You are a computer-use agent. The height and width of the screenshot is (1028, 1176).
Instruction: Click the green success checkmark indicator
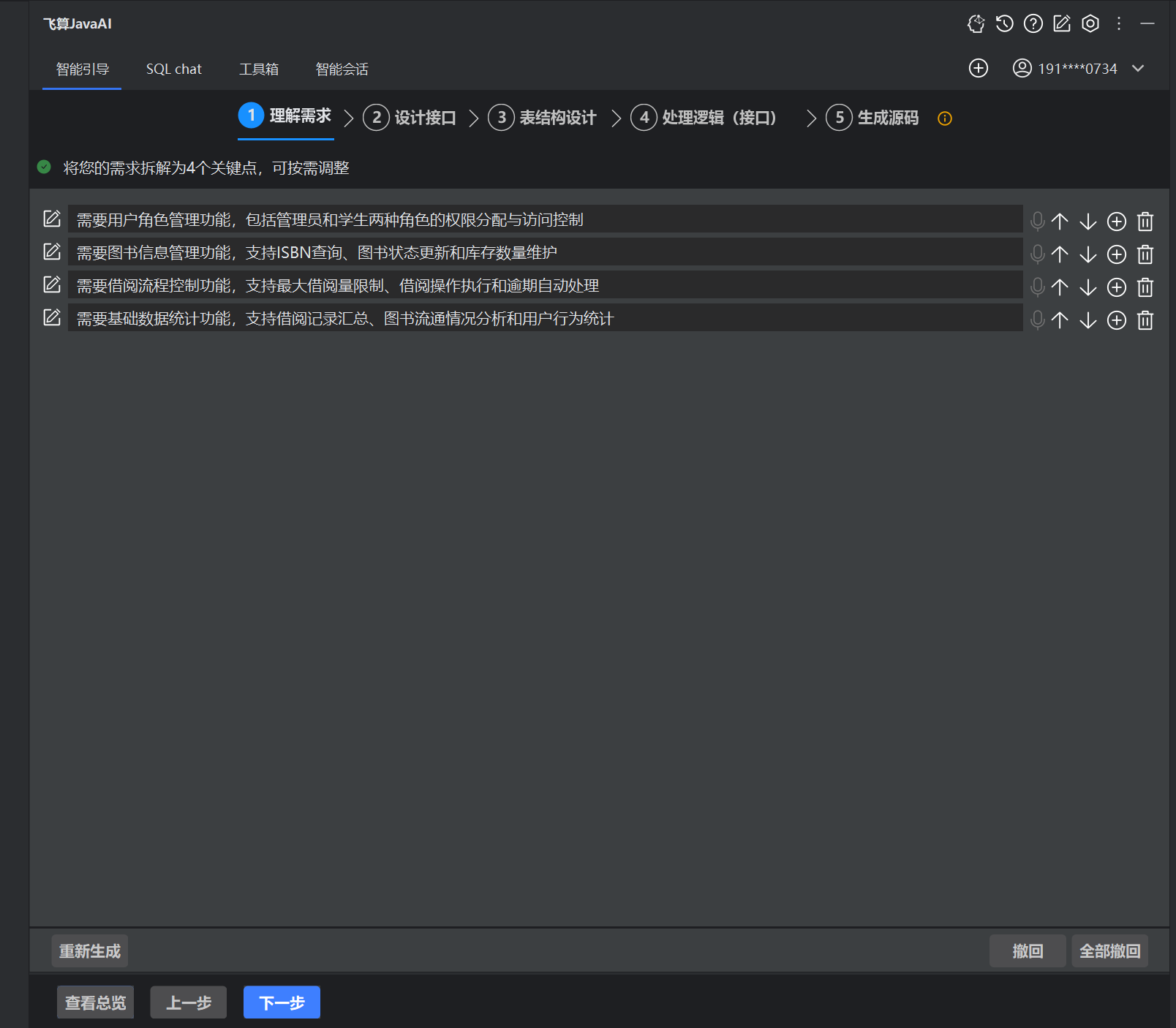[44, 167]
